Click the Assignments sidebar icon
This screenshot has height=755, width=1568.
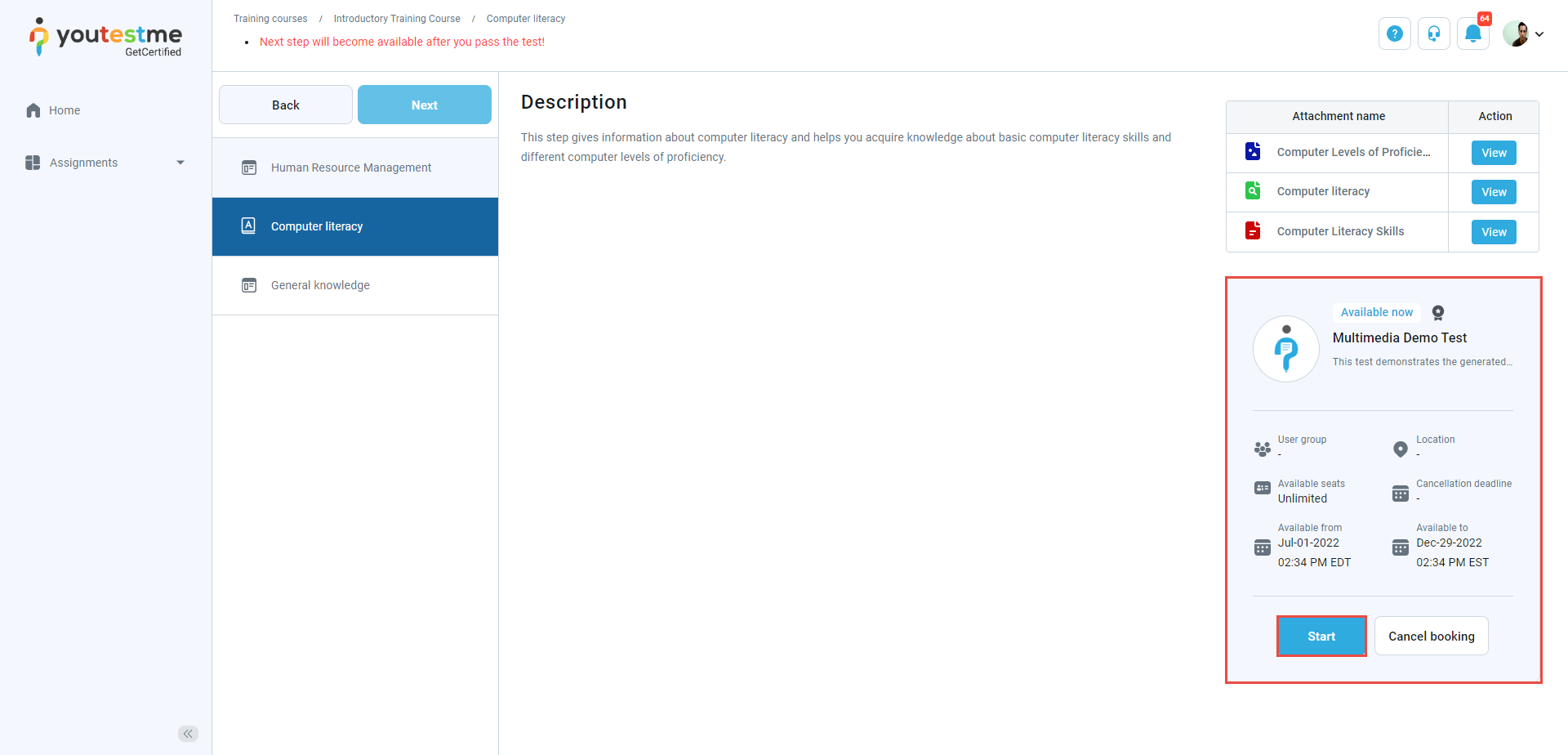tap(33, 163)
